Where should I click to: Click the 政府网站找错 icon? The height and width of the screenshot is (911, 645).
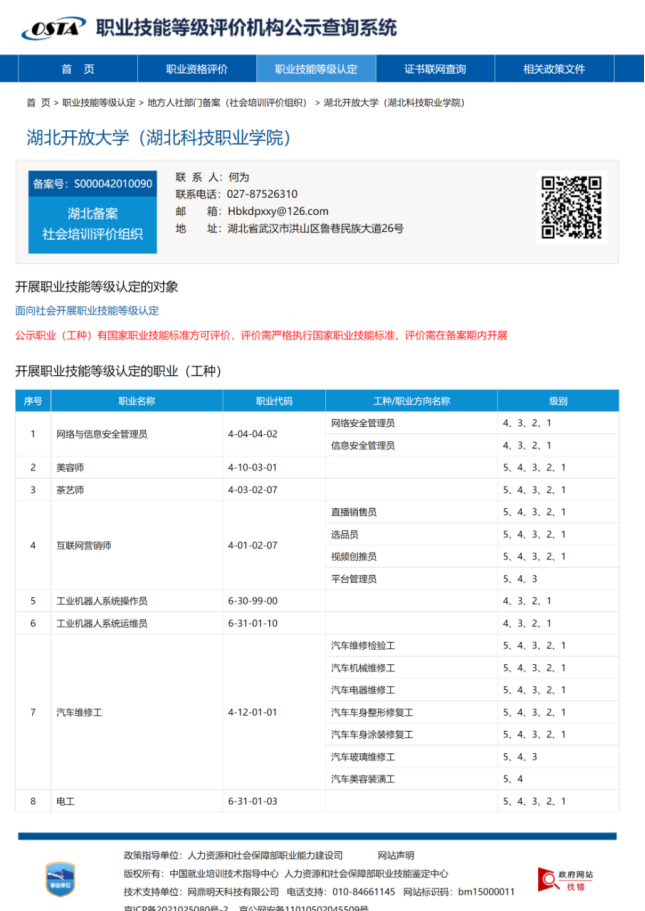pos(566,880)
